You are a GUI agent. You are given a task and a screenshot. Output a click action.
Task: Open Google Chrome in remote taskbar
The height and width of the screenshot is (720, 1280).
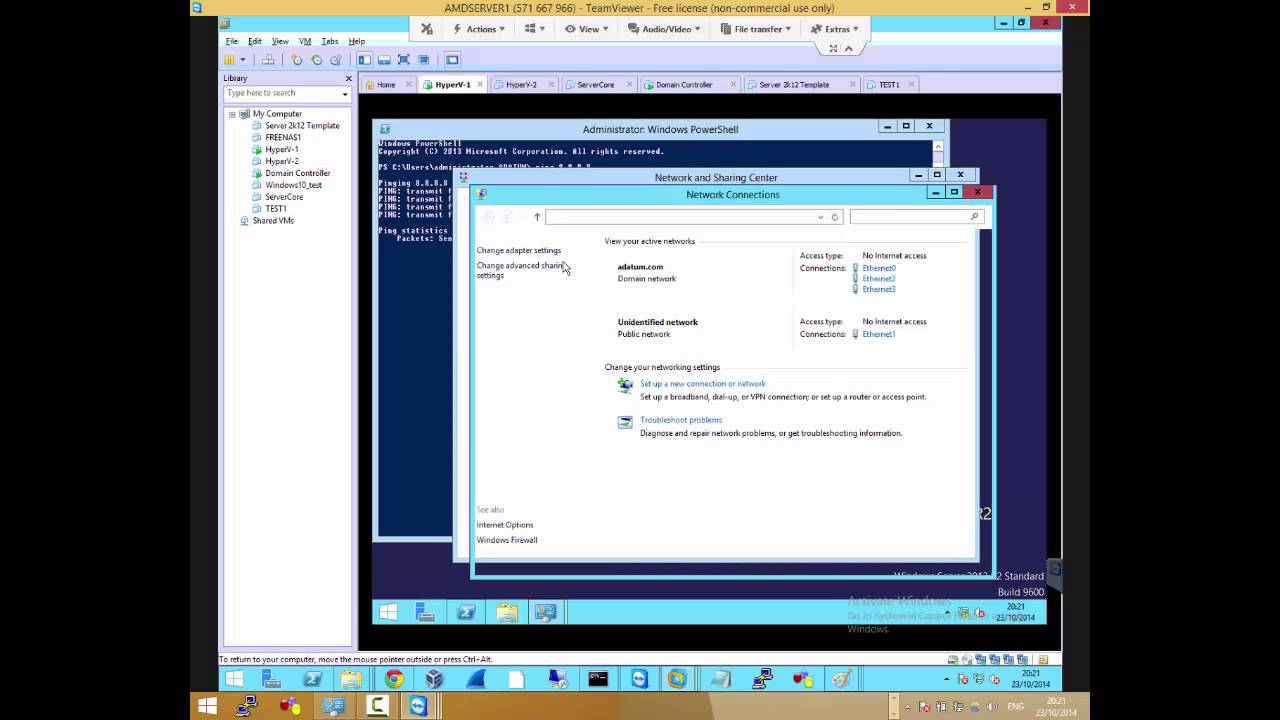[x=394, y=679]
